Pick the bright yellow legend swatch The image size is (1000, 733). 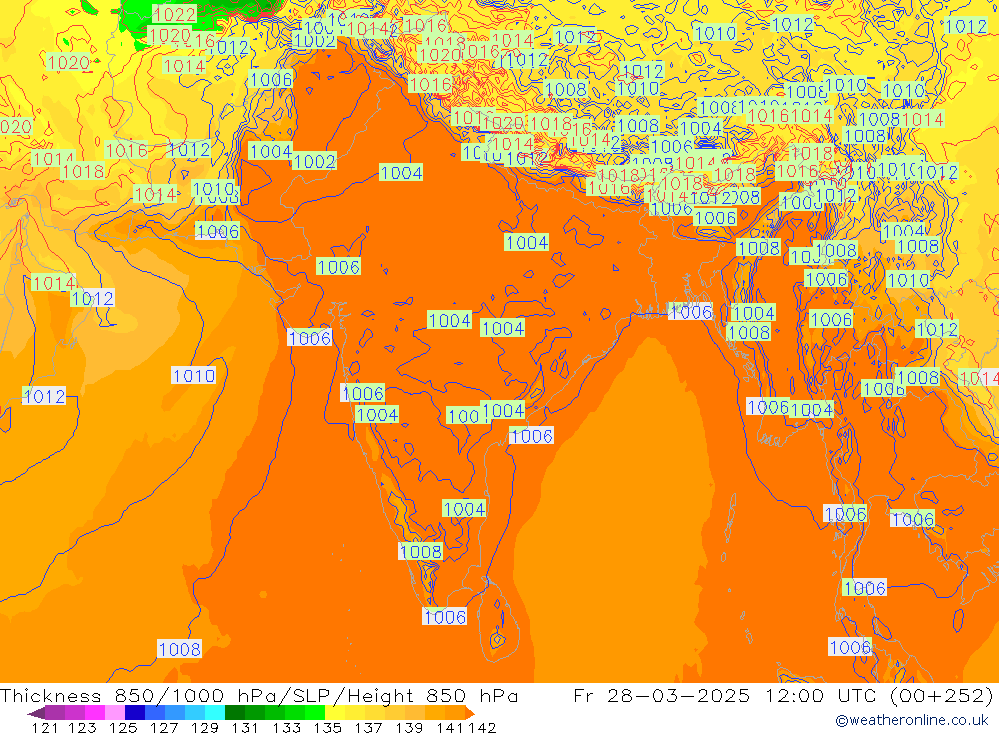[x=335, y=713]
